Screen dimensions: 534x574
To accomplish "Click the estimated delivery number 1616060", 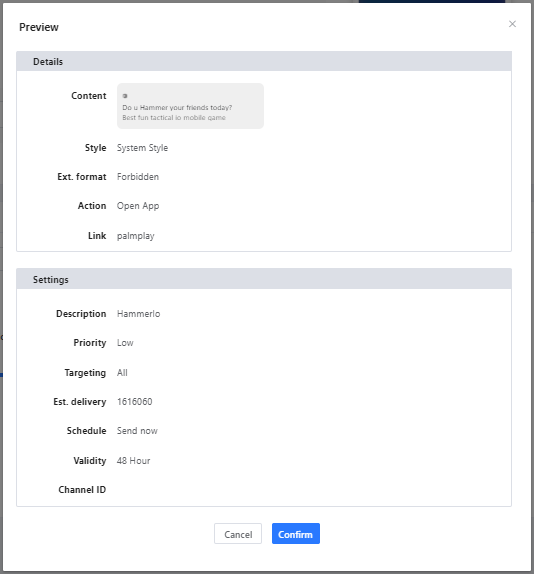I will point(134,402).
